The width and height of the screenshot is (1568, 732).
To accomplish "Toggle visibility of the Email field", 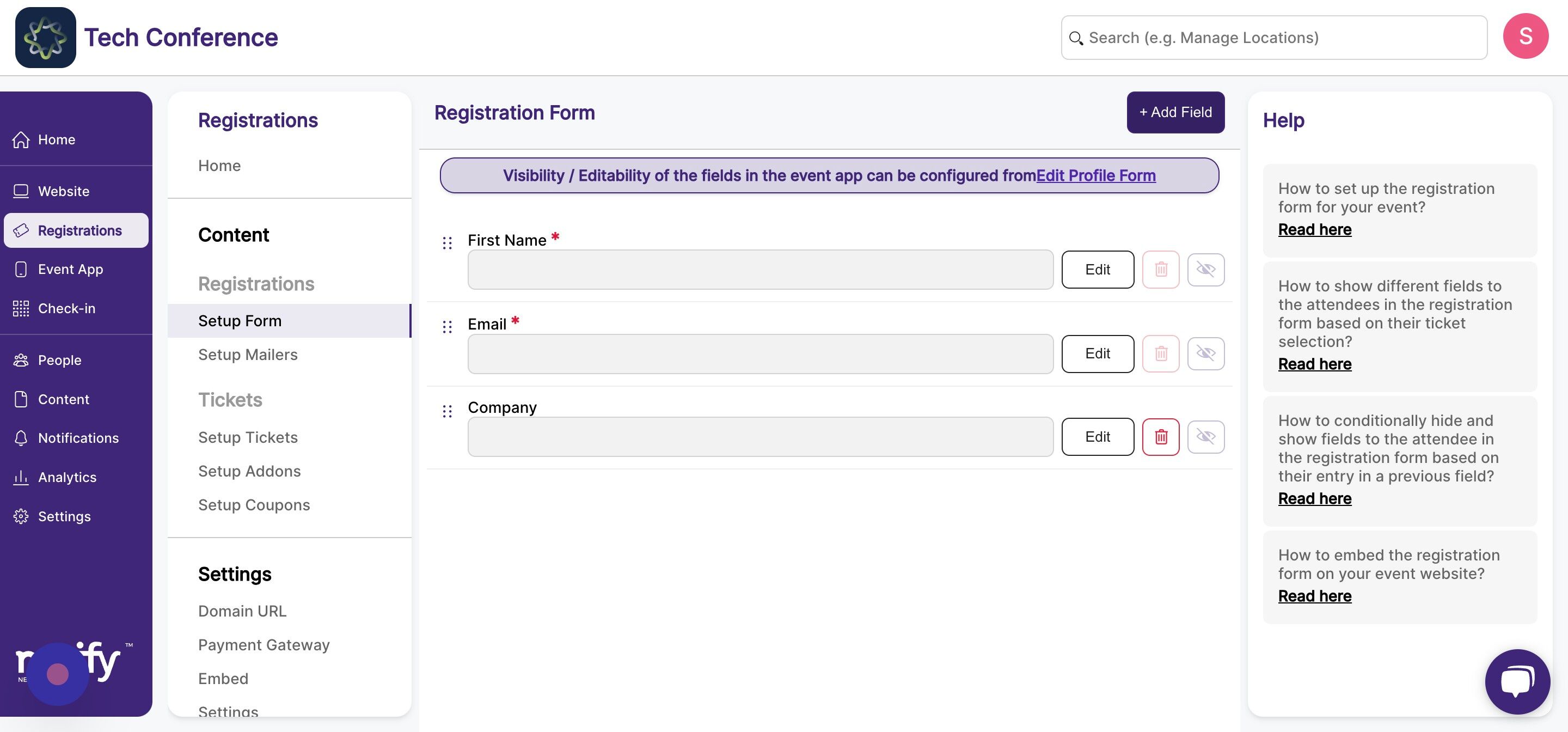I will click(1205, 353).
